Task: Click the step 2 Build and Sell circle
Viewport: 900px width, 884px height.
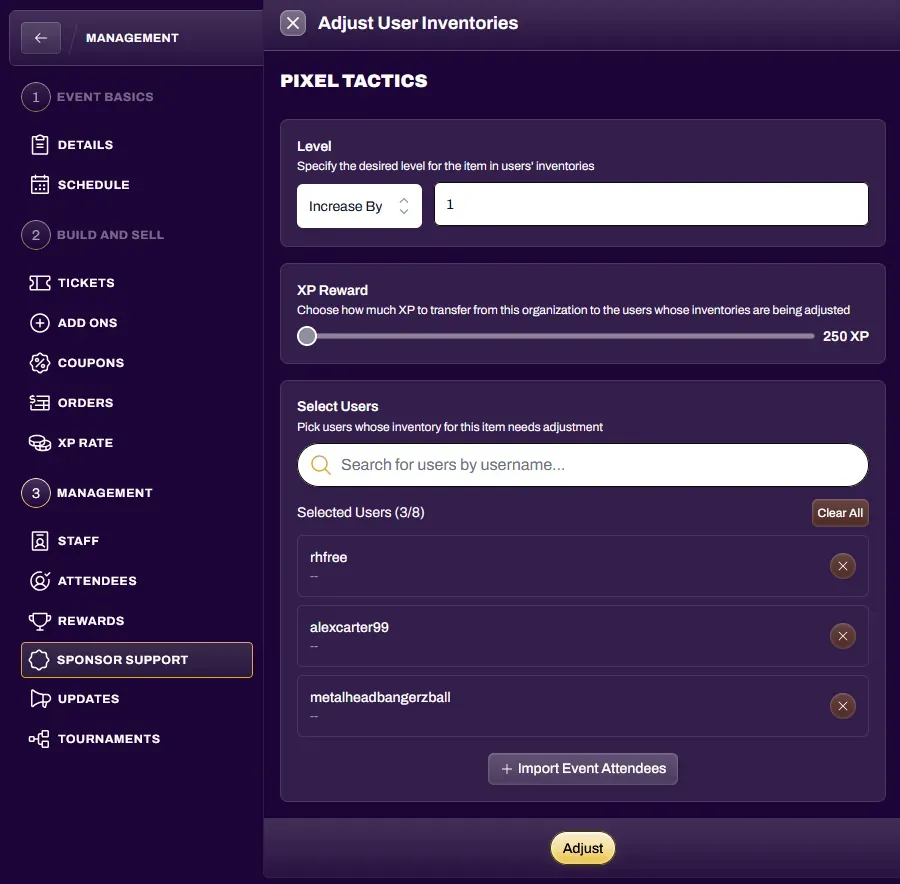Action: (x=36, y=235)
